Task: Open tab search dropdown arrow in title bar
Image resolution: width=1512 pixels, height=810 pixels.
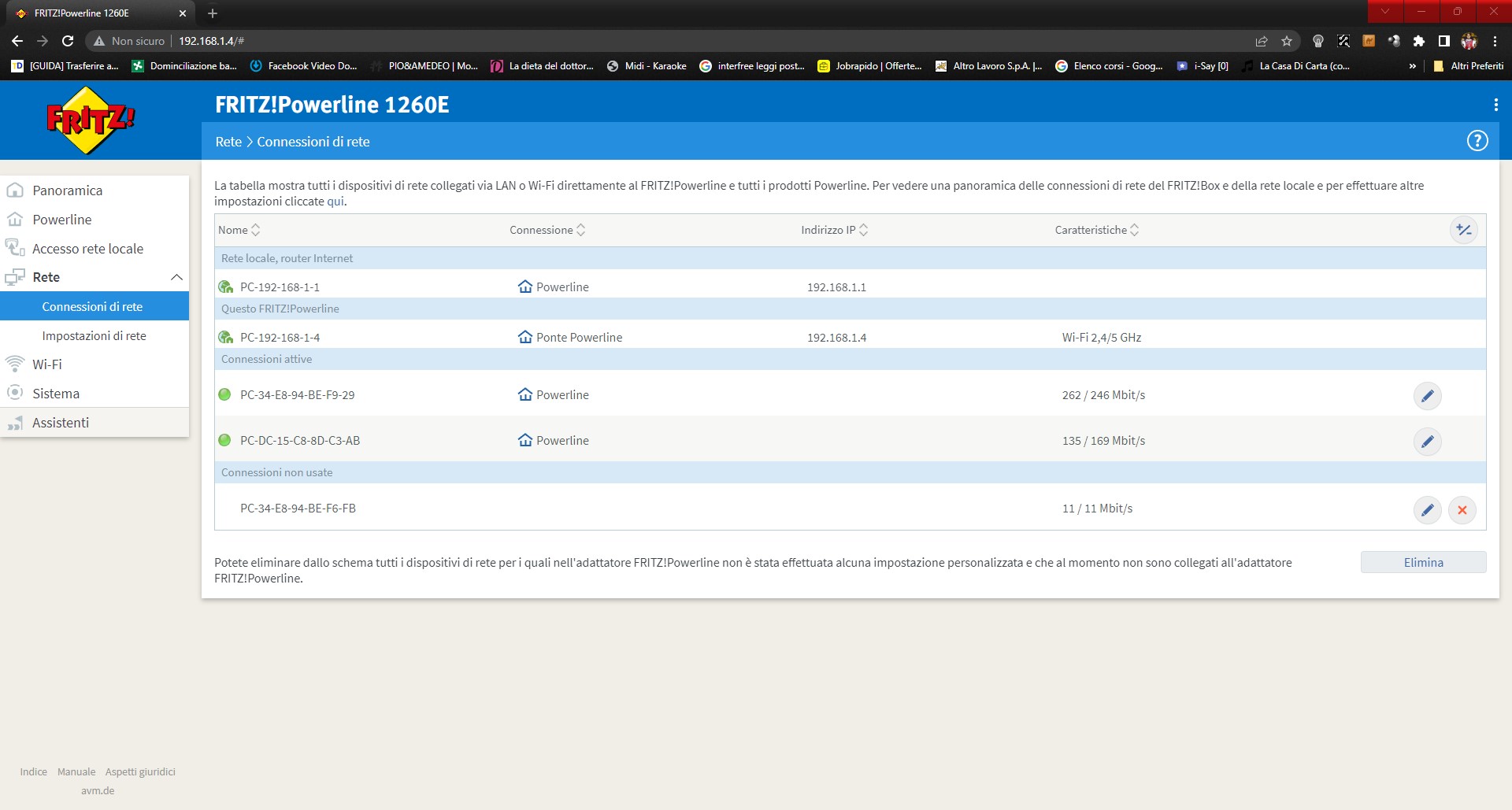Action: (1385, 11)
